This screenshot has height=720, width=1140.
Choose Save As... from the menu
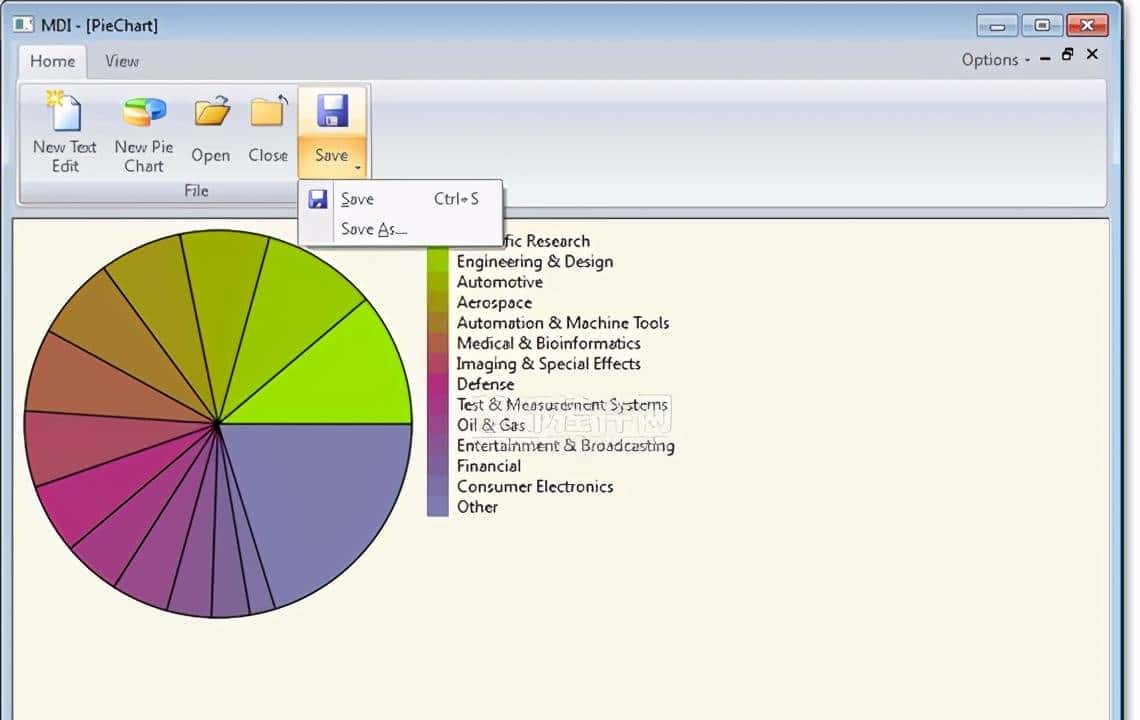373,229
